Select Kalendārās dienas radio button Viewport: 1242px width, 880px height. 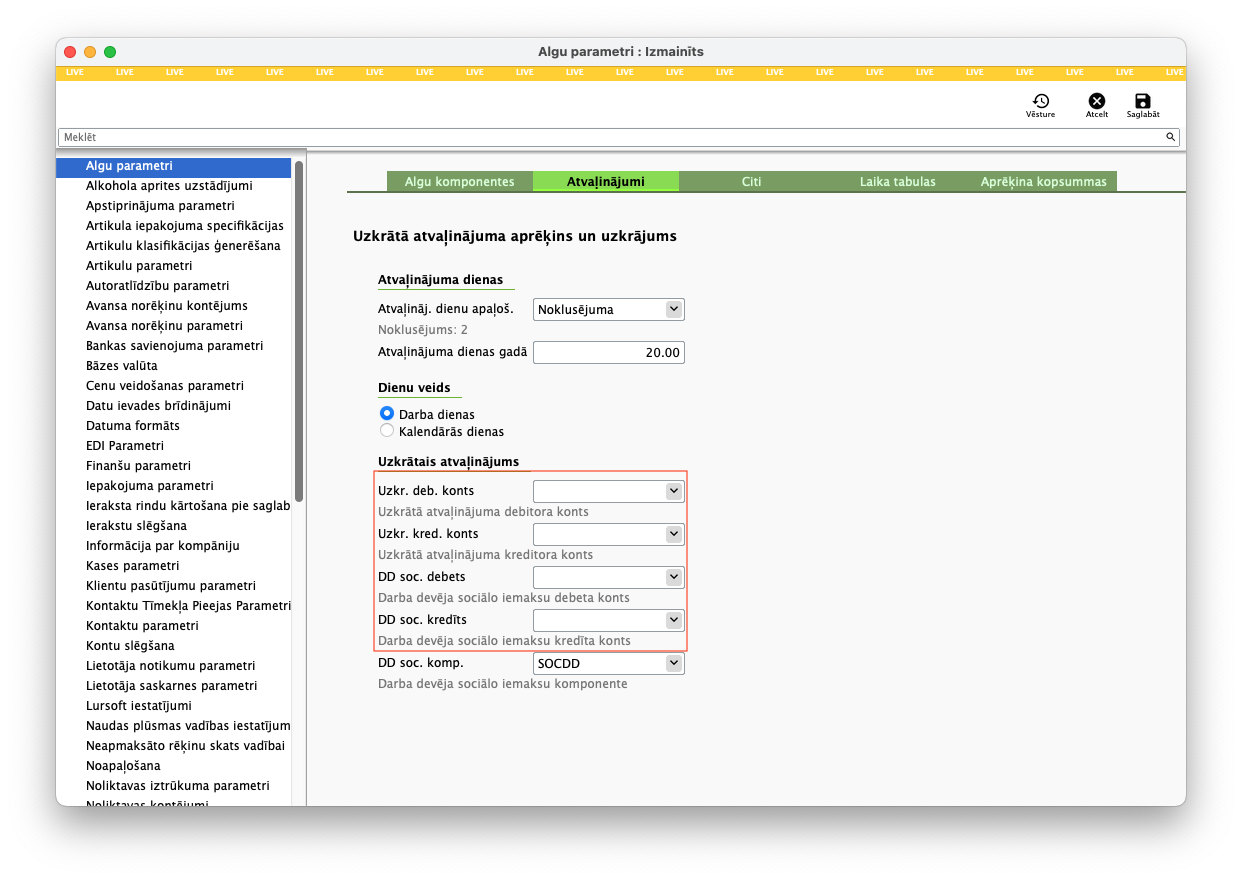(x=387, y=431)
